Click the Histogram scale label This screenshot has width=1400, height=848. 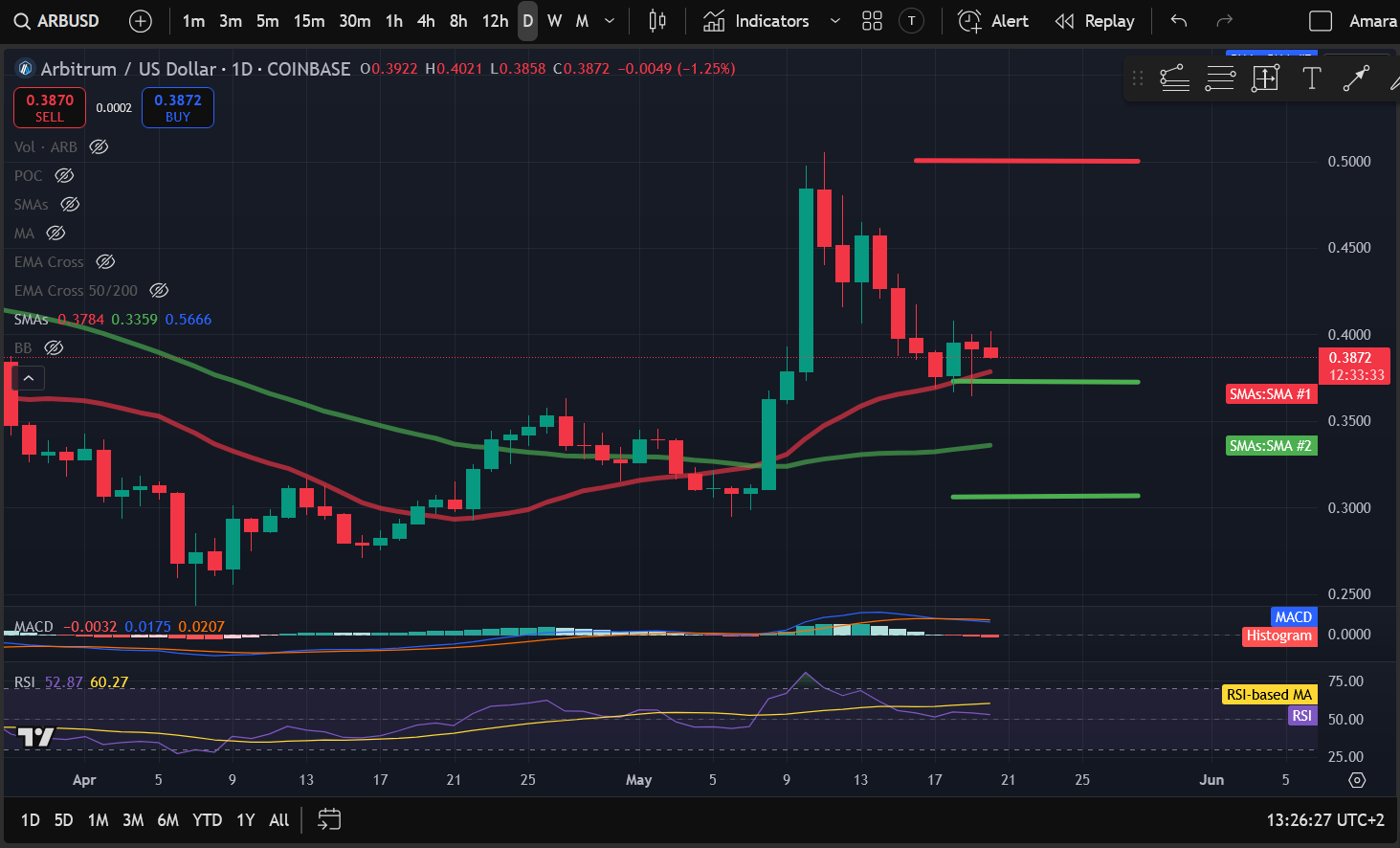[1279, 636]
